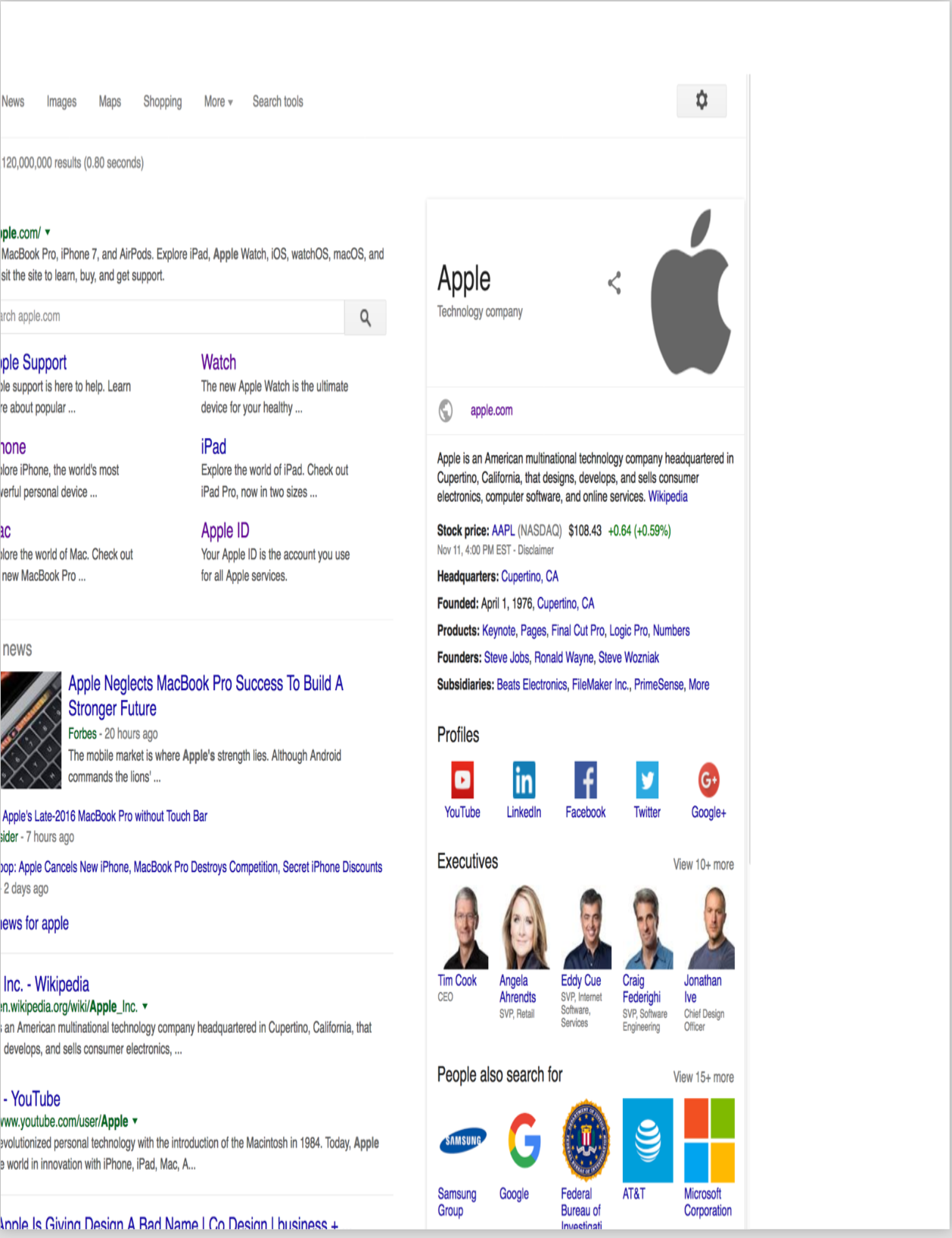The width and height of the screenshot is (952, 1238).
Task: Open the iPad sitelink
Action: 213,446
